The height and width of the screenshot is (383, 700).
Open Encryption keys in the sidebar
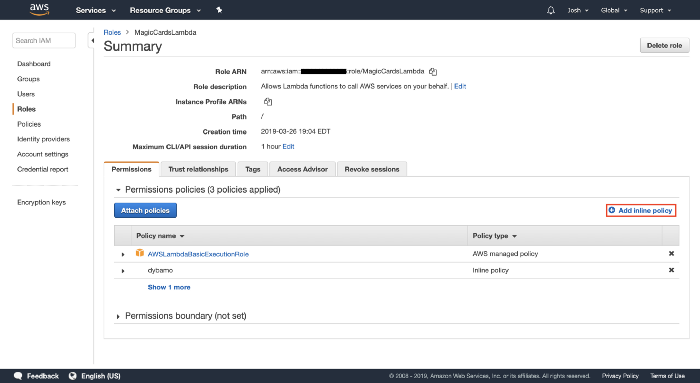[42, 202]
